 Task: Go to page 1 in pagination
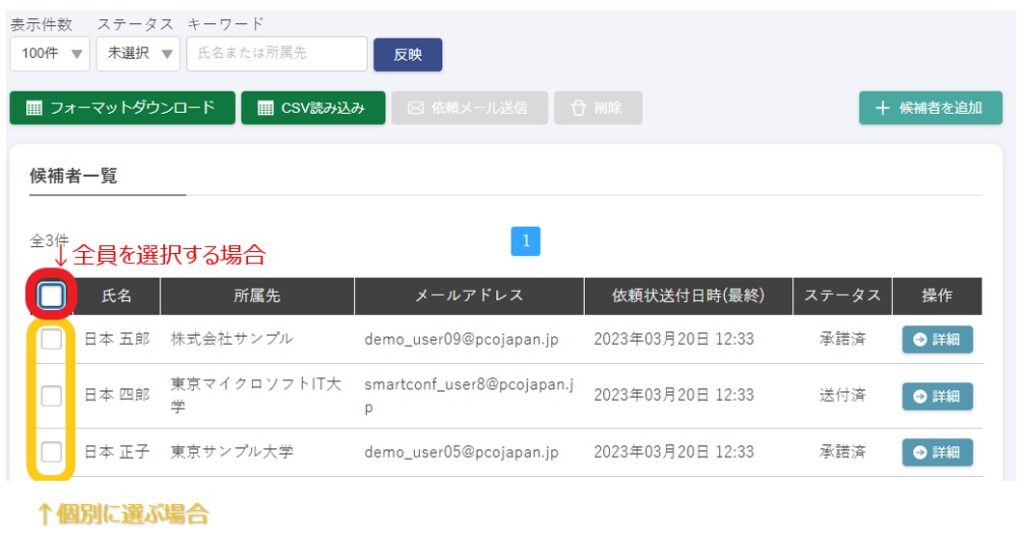526,241
